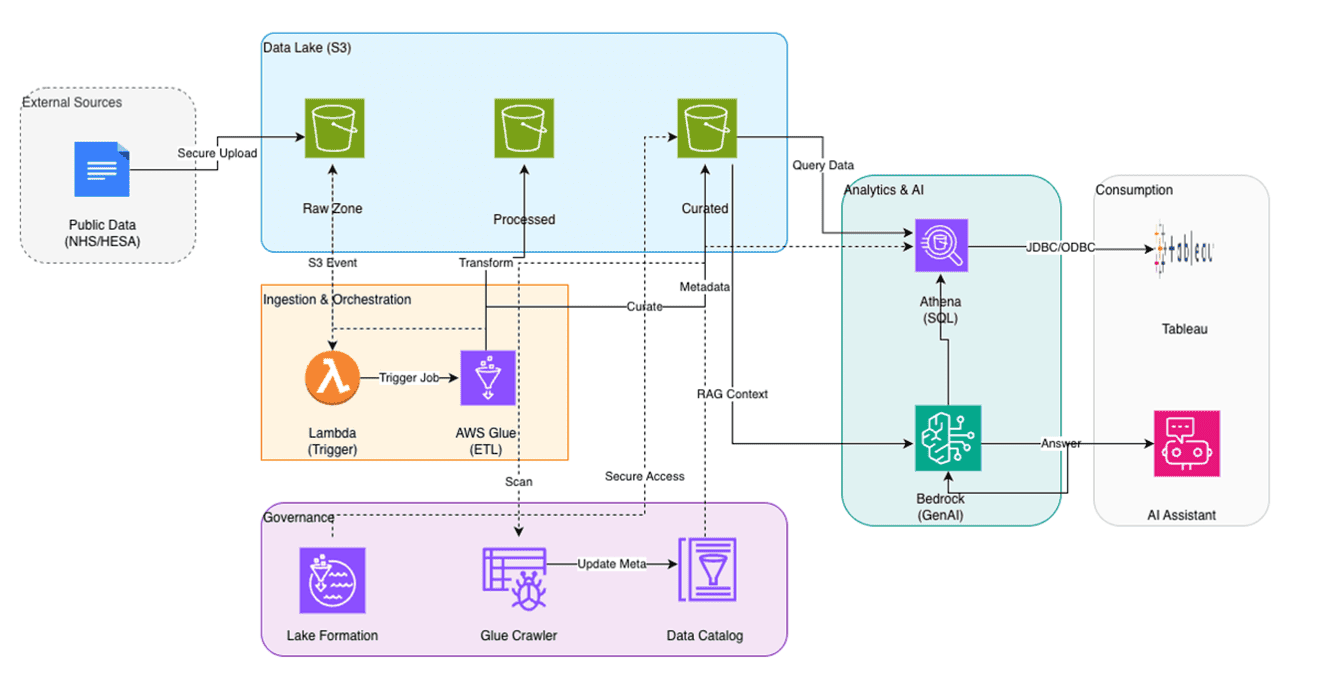Viewport: 1320px width, 678px height.
Task: Click the Processed S3 bucket icon
Action: [x=523, y=128]
